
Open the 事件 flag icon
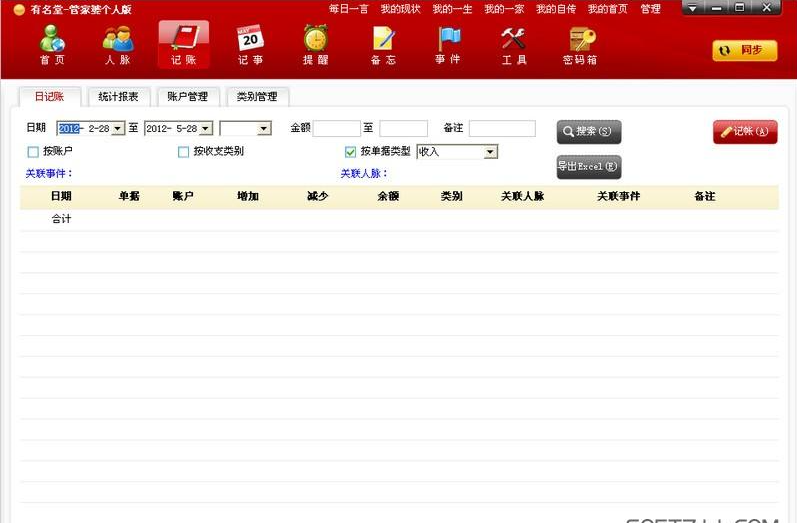(448, 45)
